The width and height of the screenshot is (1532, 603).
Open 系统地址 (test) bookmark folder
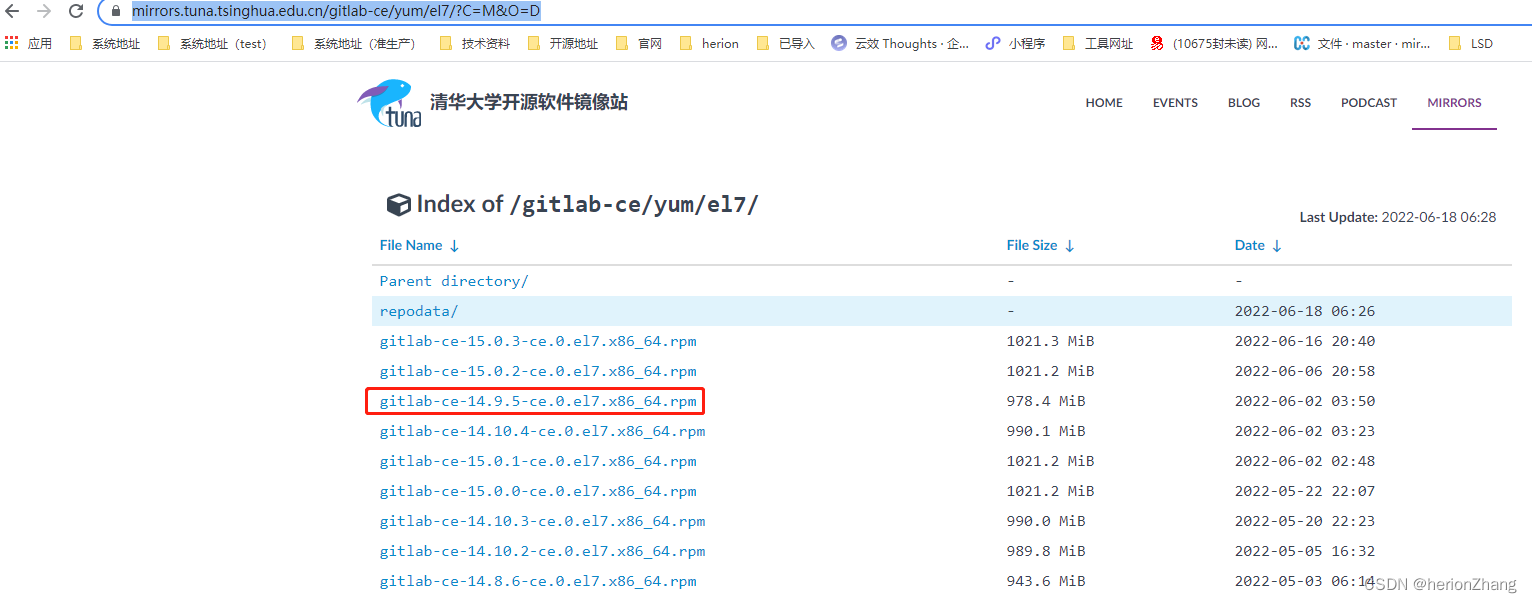point(211,43)
